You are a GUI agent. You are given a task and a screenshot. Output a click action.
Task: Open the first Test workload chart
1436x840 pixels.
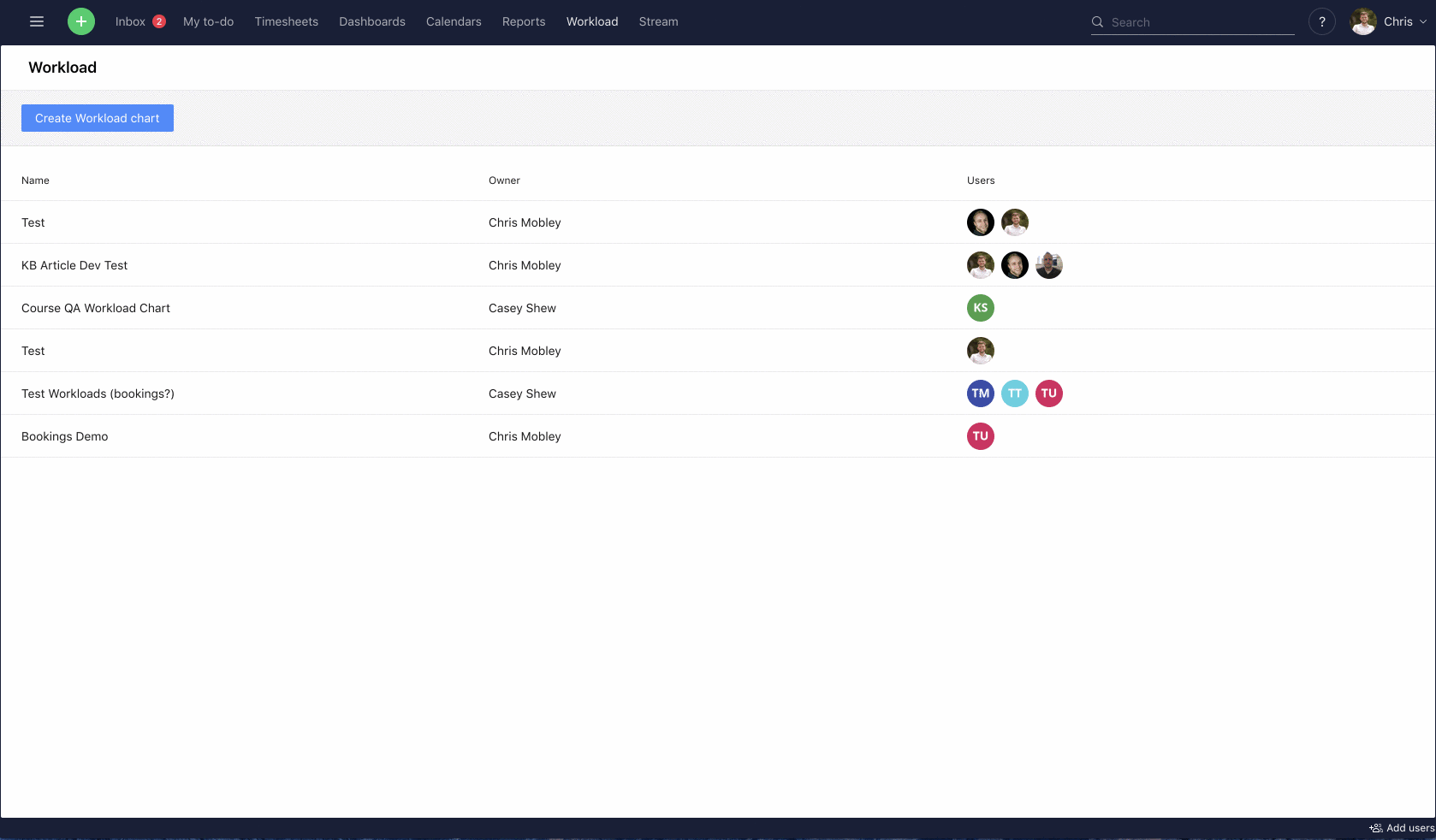click(33, 222)
